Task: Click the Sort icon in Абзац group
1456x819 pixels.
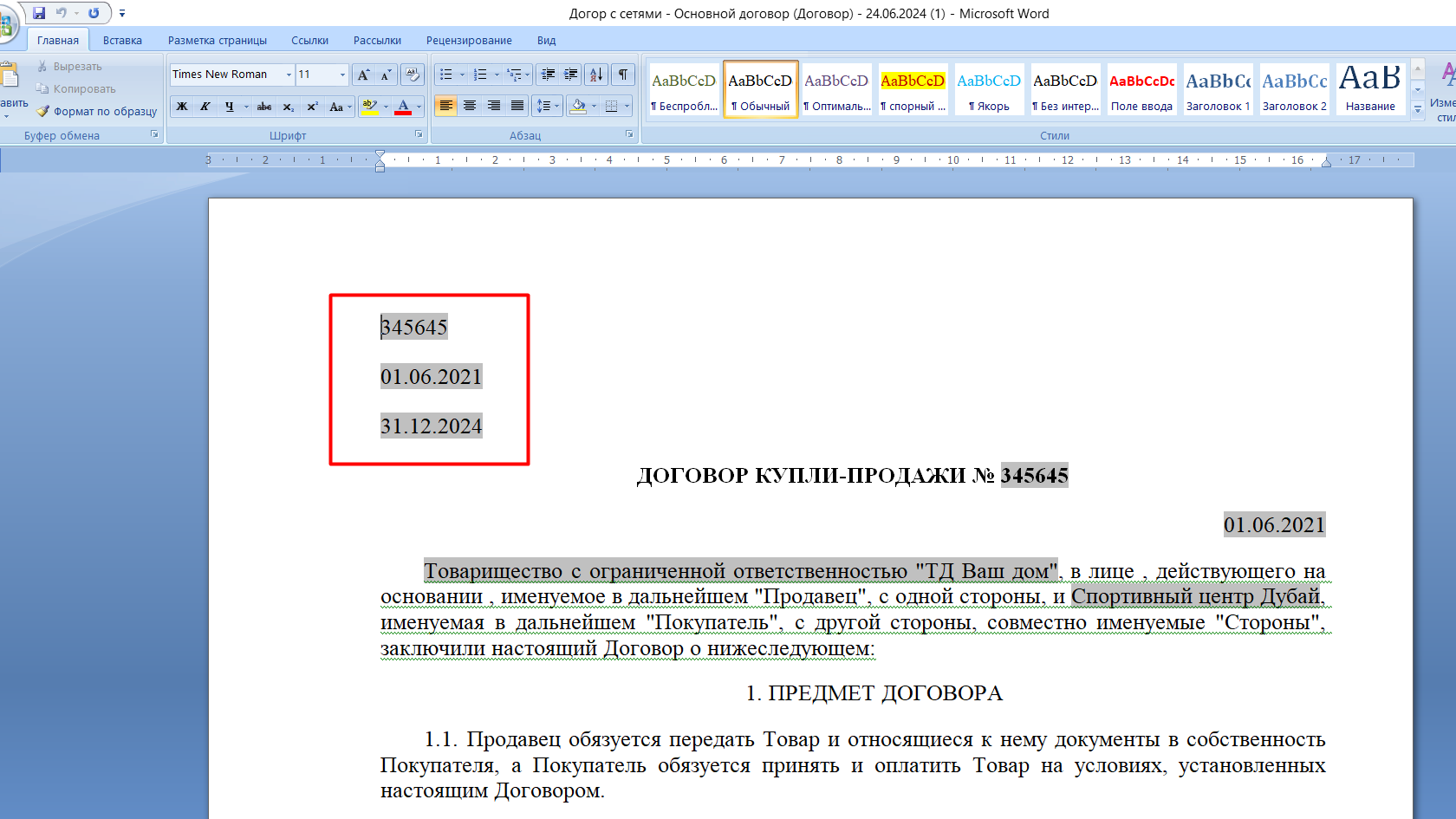Action: pyautogui.click(x=596, y=75)
